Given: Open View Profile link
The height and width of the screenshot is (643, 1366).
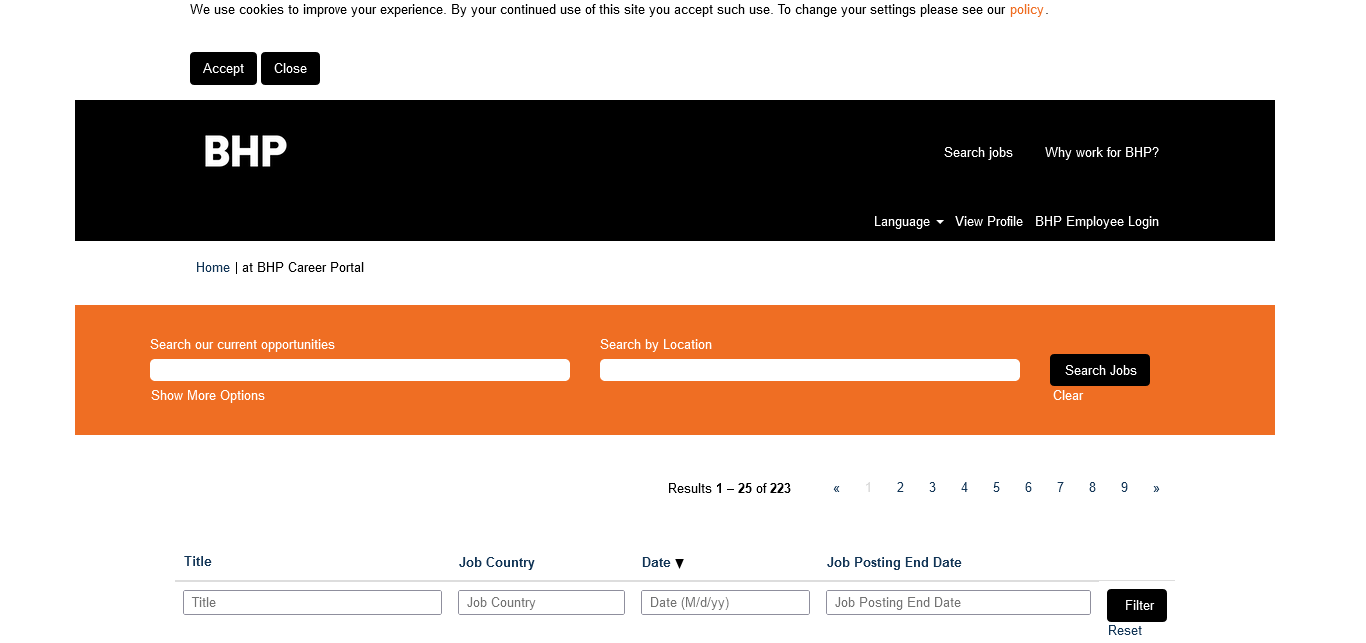Looking at the screenshot, I should (x=988, y=222).
